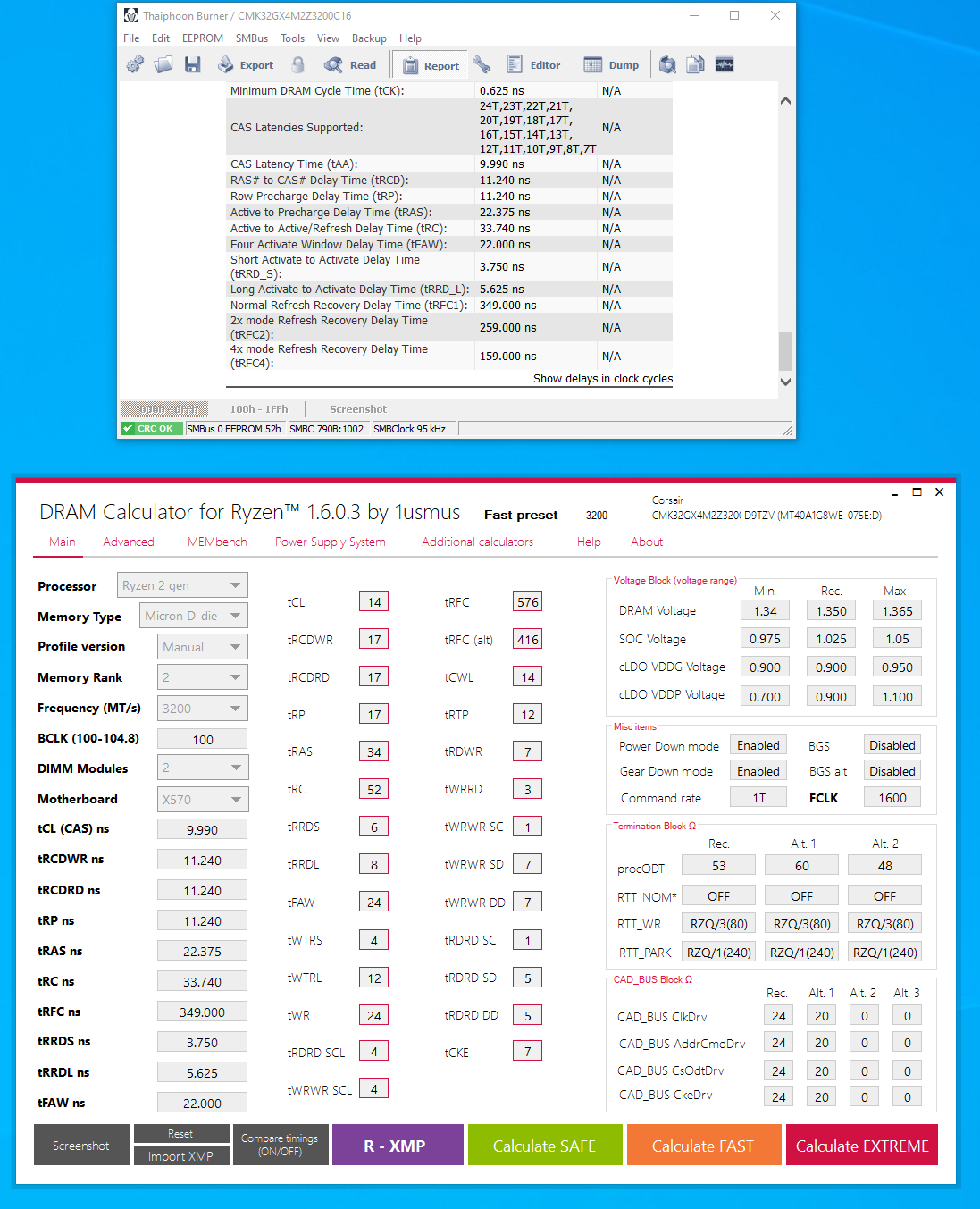Expand the Memory Type dropdown
The image size is (980, 1209).
click(x=194, y=616)
